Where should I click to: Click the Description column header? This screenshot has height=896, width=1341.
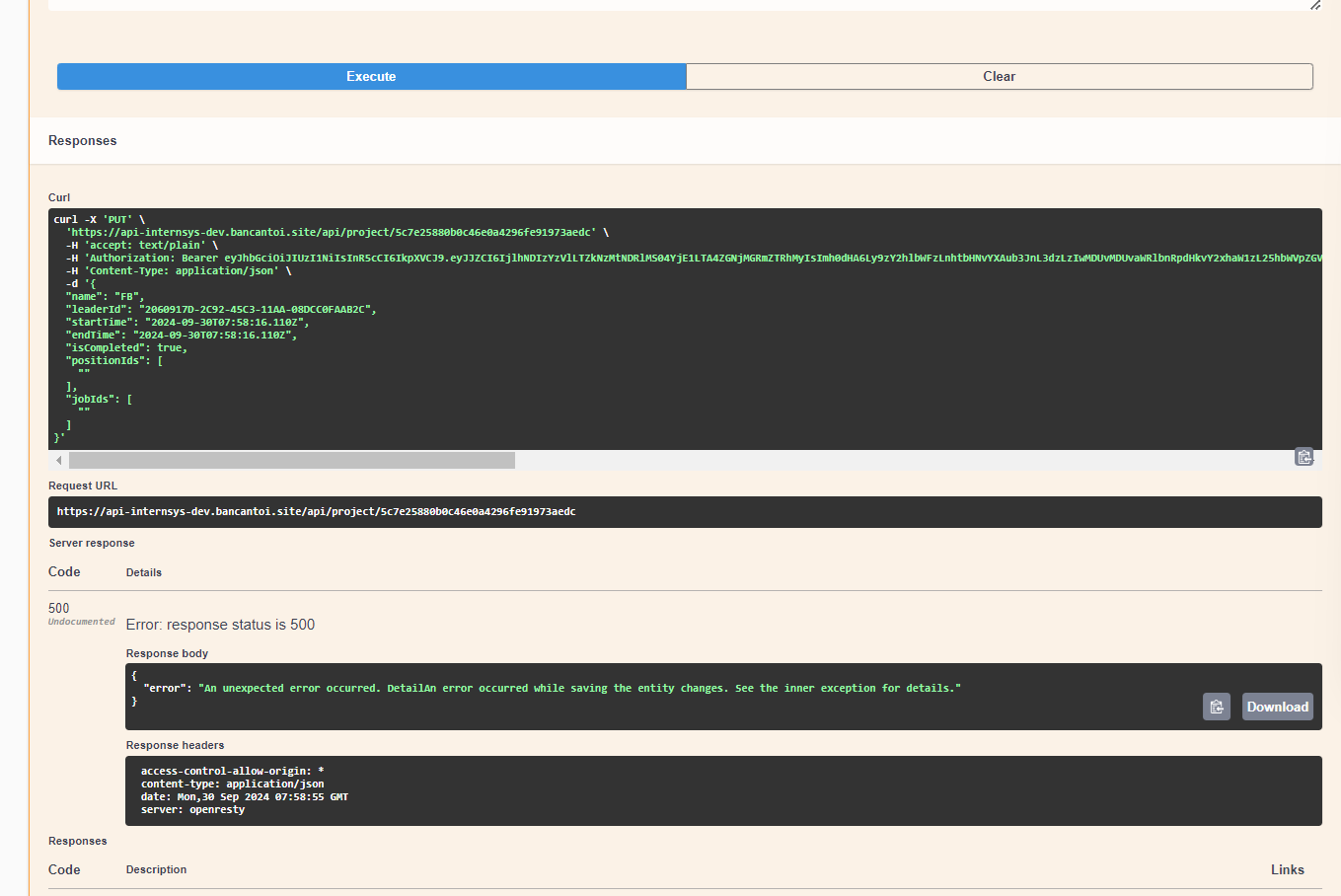pyautogui.click(x=156, y=869)
